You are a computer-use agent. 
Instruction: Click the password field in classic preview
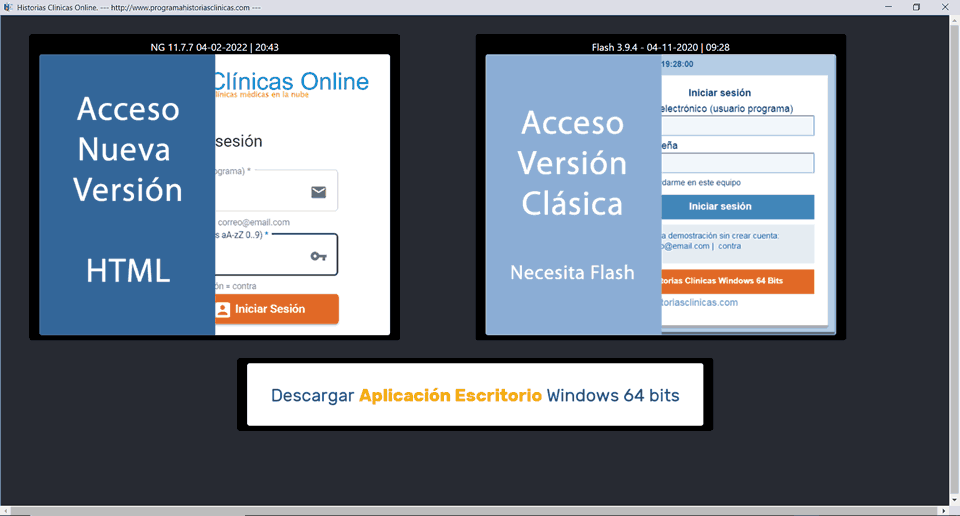click(x=738, y=163)
